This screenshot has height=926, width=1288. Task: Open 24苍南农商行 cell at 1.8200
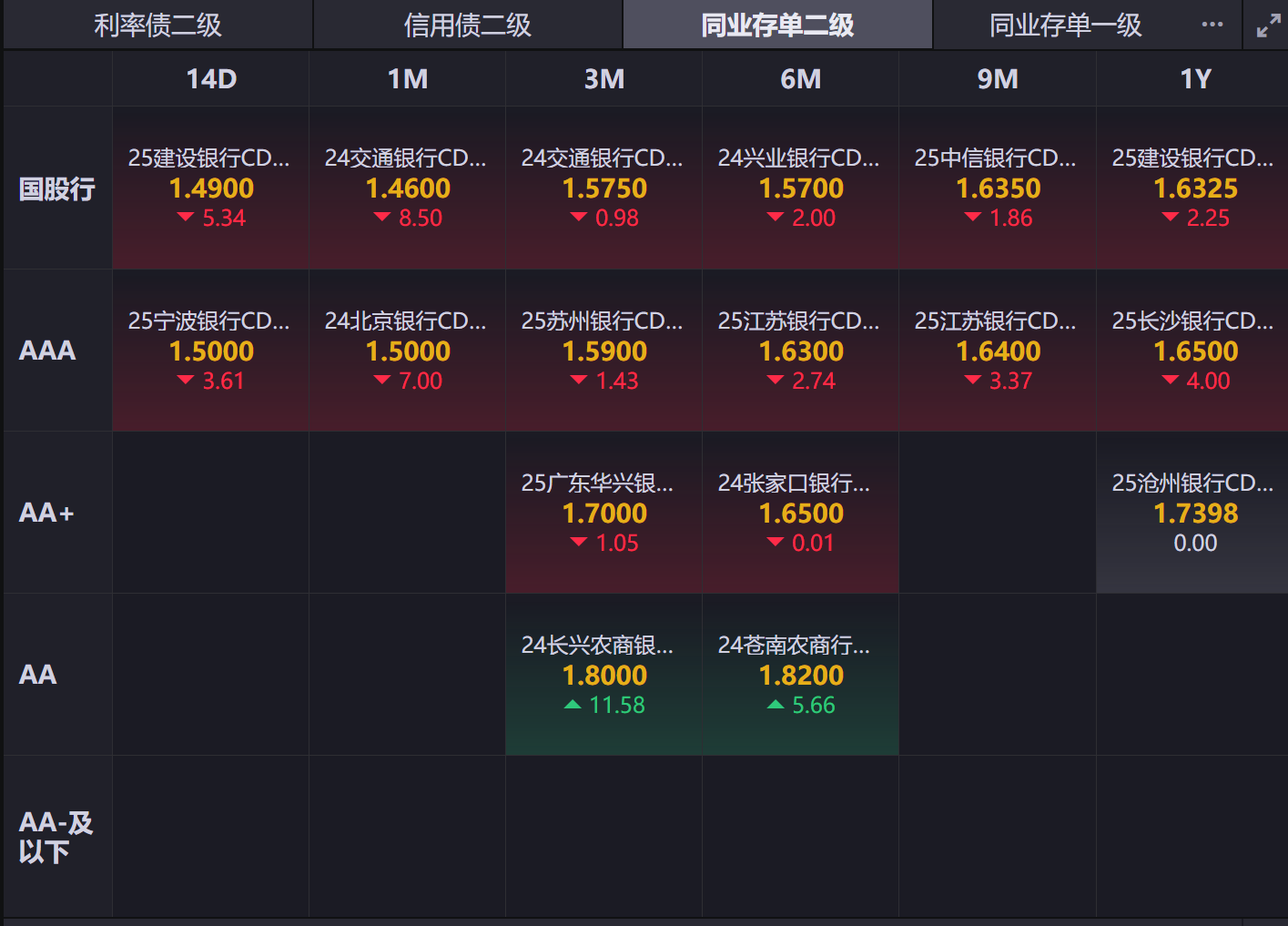click(801, 675)
